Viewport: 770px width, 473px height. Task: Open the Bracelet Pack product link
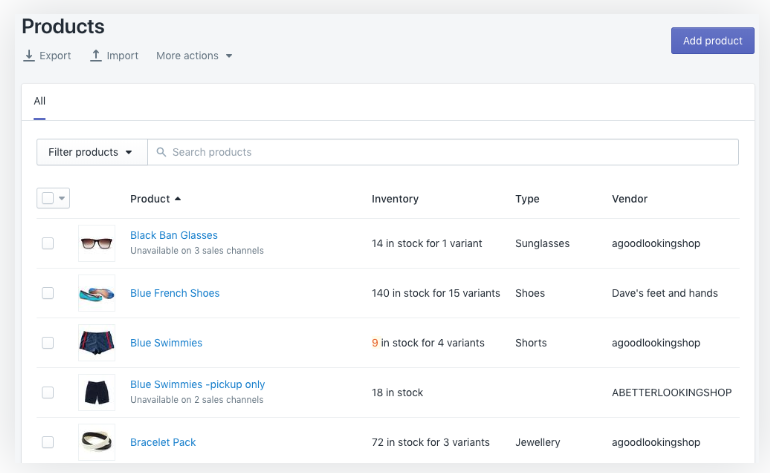pyautogui.click(x=163, y=442)
